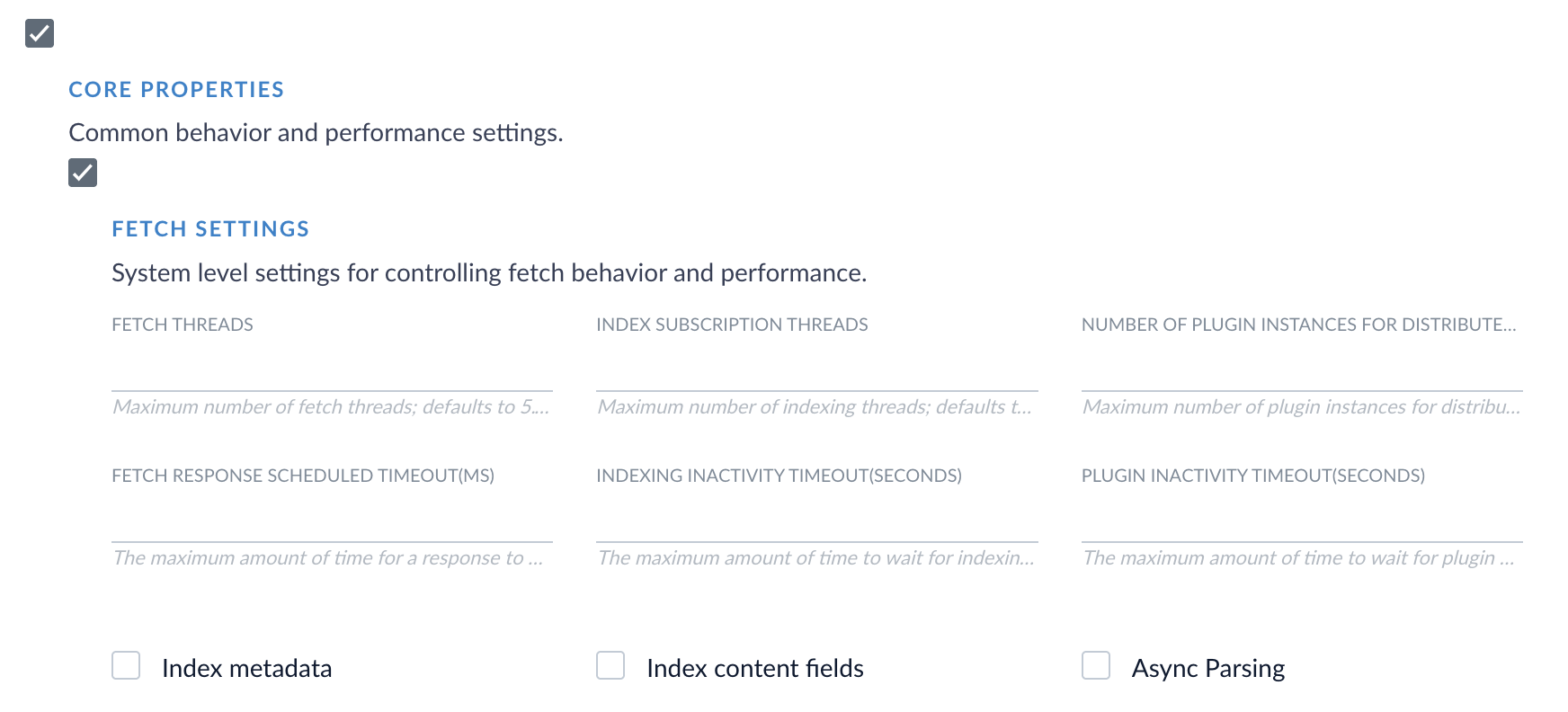
Task: Click the "Common behavior and performance settings" description
Action: 316,133
